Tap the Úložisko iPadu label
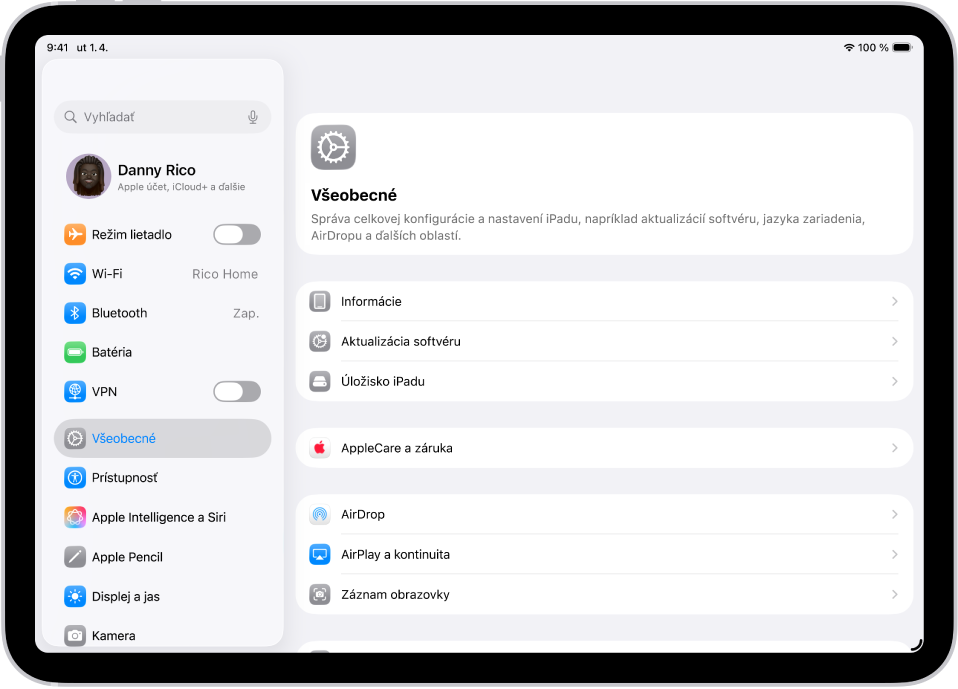Viewport: 958px width, 689px height. click(382, 382)
